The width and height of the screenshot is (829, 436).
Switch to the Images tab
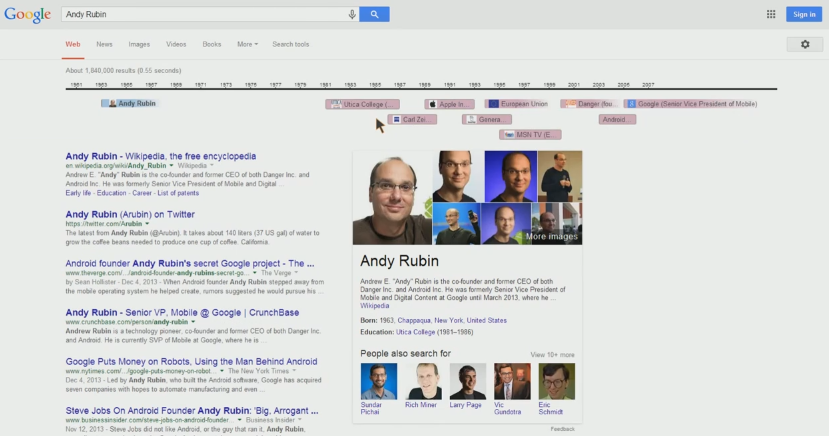tap(139, 44)
